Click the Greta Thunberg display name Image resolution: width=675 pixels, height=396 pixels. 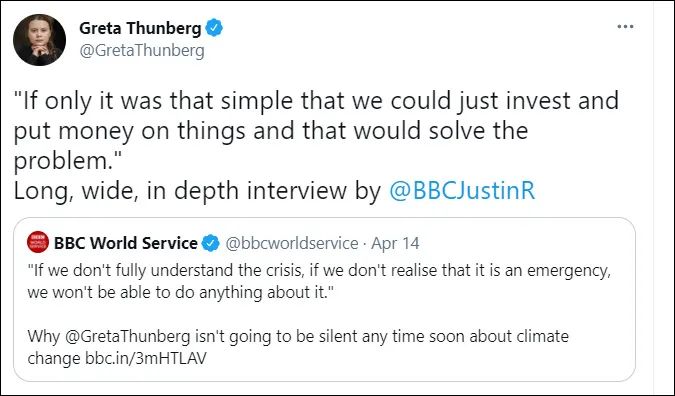click(x=140, y=28)
